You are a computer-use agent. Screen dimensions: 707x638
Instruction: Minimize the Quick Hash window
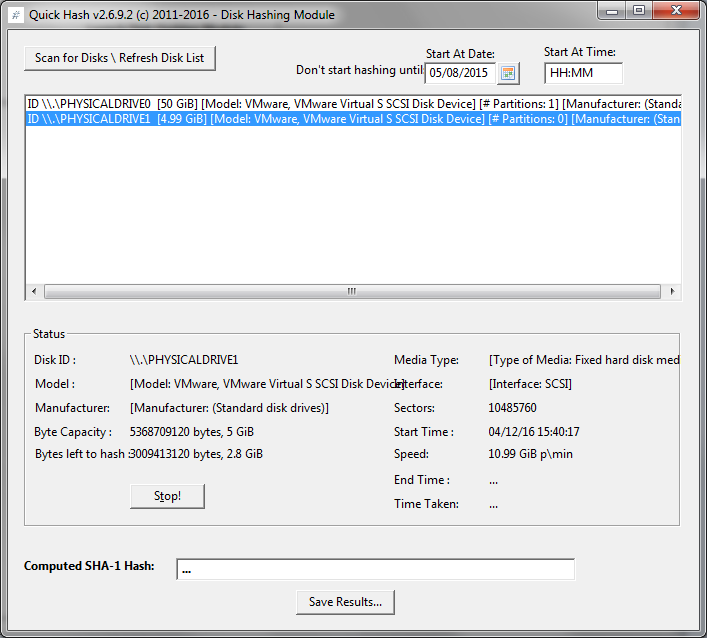click(x=613, y=10)
